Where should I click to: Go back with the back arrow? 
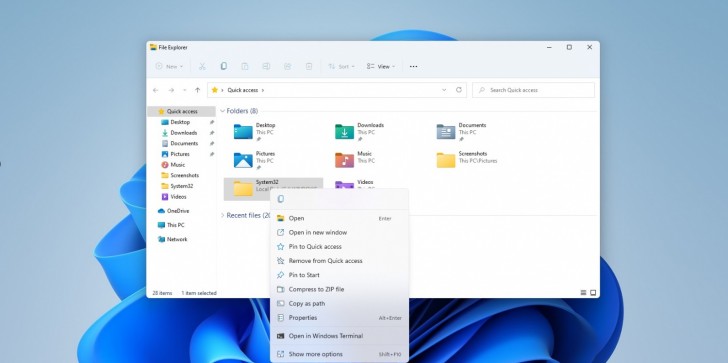point(156,90)
